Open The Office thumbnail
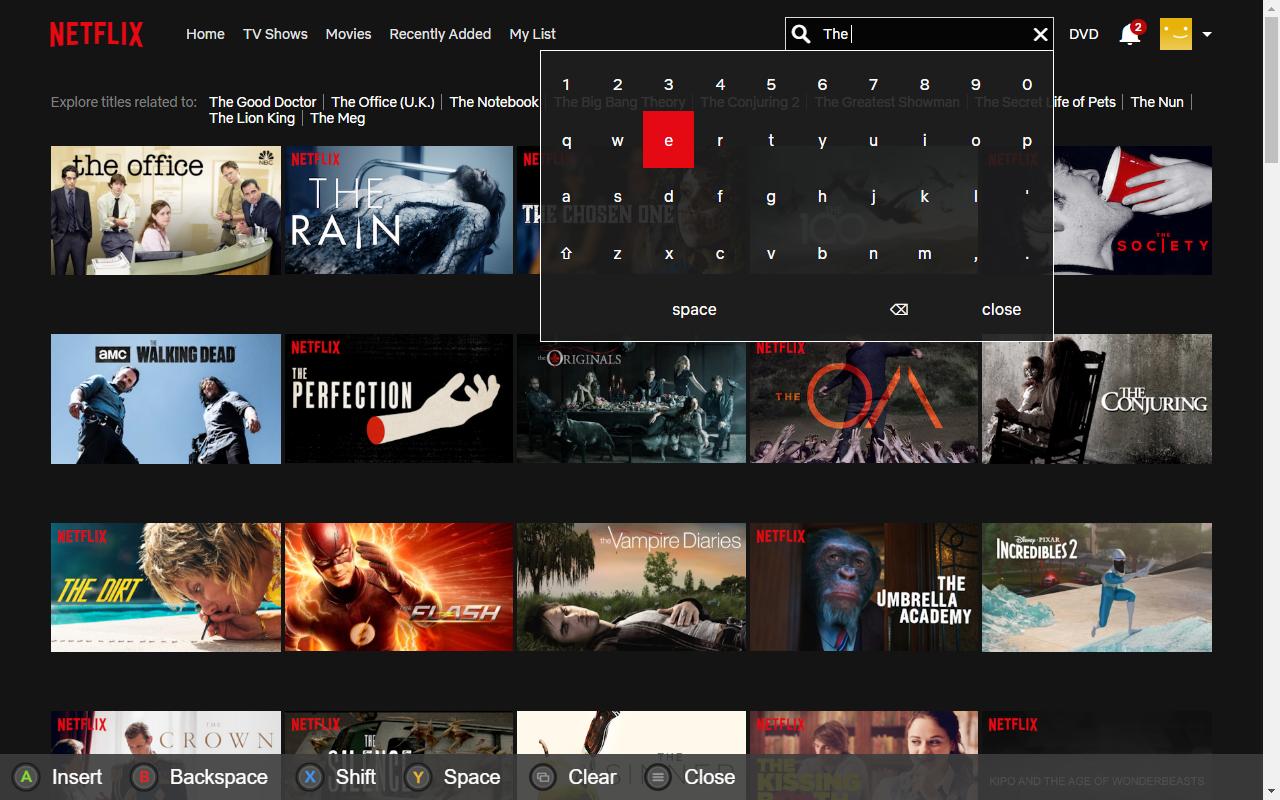The image size is (1280, 800). click(166, 210)
